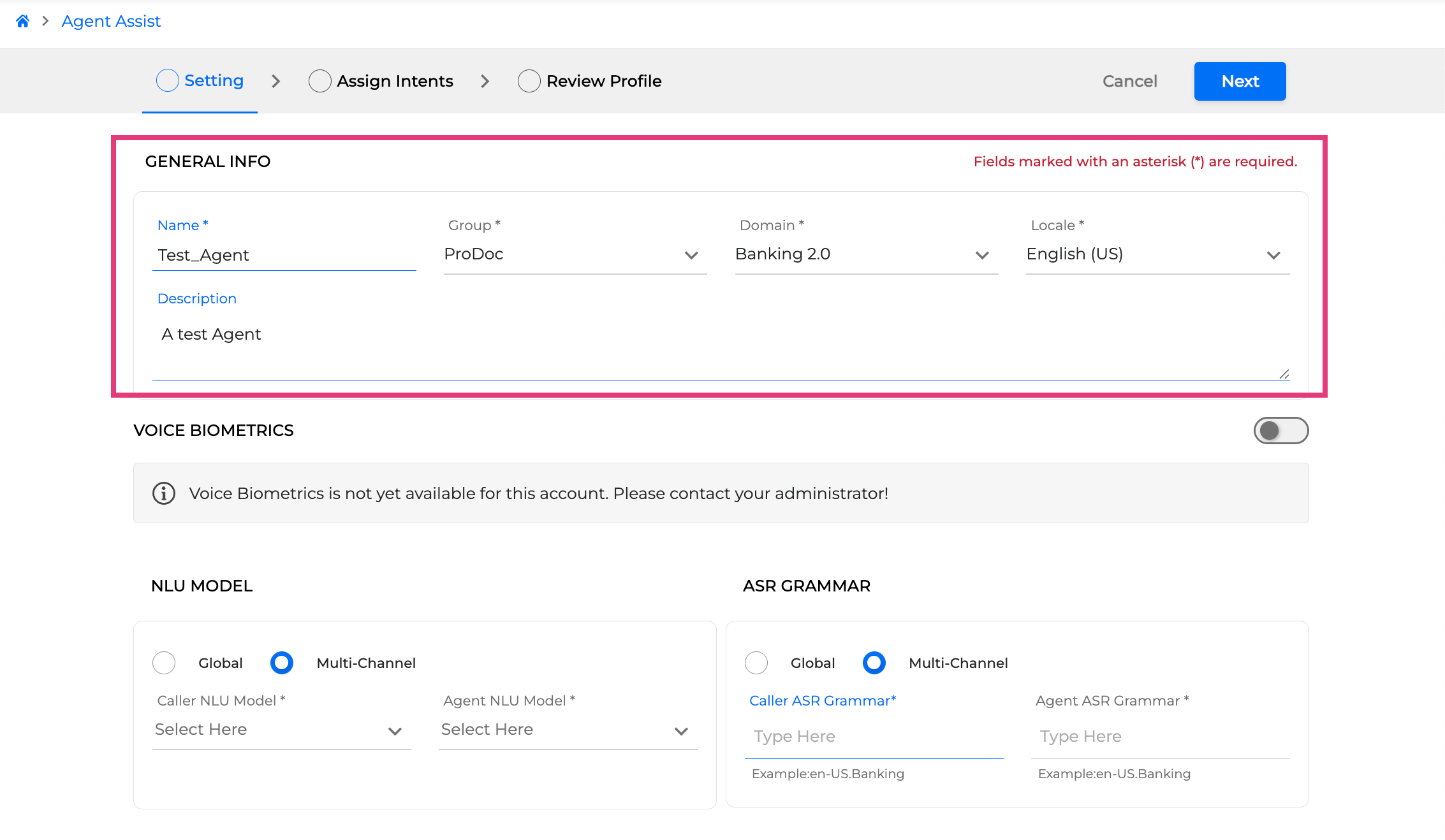This screenshot has height=840, width=1445.
Task: Click the Review Profile step circle icon
Action: tap(529, 81)
